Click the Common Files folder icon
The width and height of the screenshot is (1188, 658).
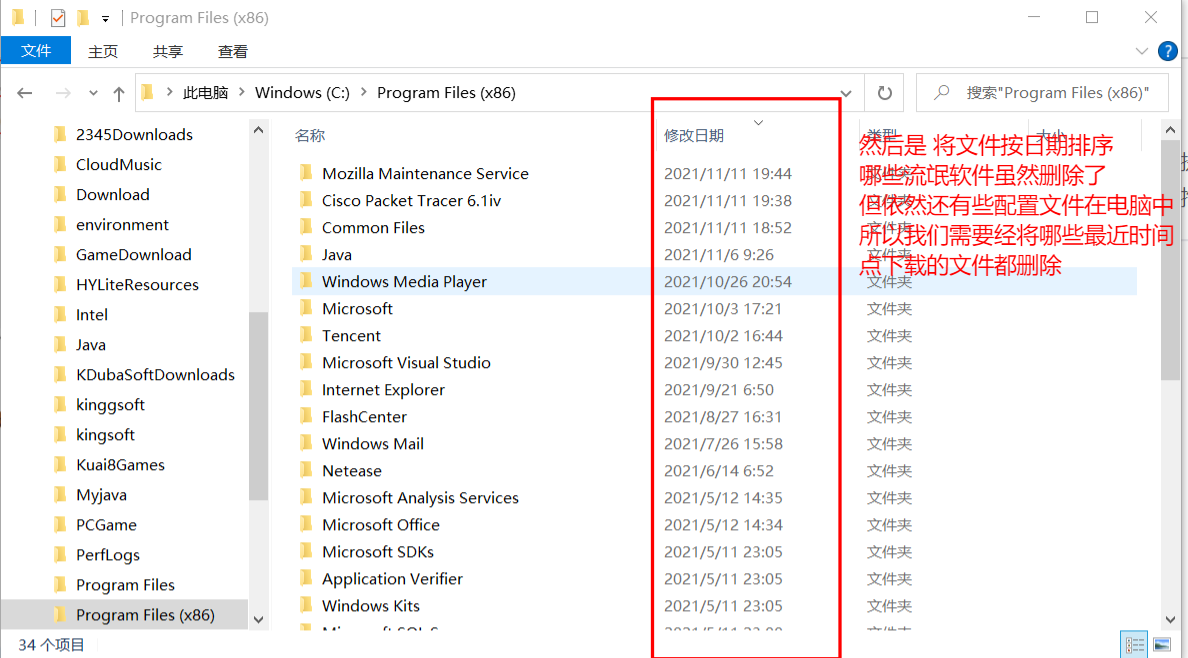coord(306,227)
